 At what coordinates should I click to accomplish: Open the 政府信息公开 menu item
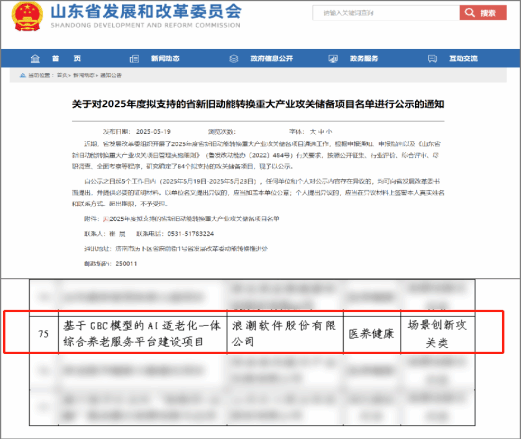(272, 59)
